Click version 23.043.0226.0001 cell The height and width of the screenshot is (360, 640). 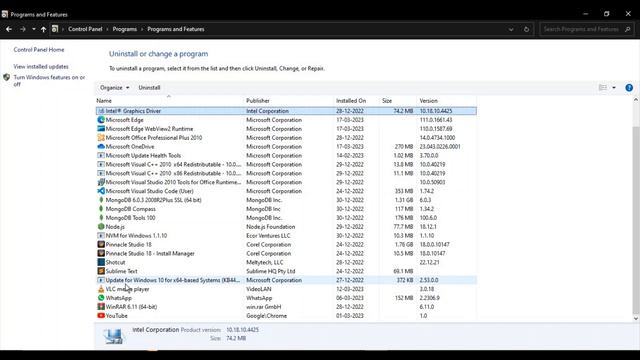440,147
